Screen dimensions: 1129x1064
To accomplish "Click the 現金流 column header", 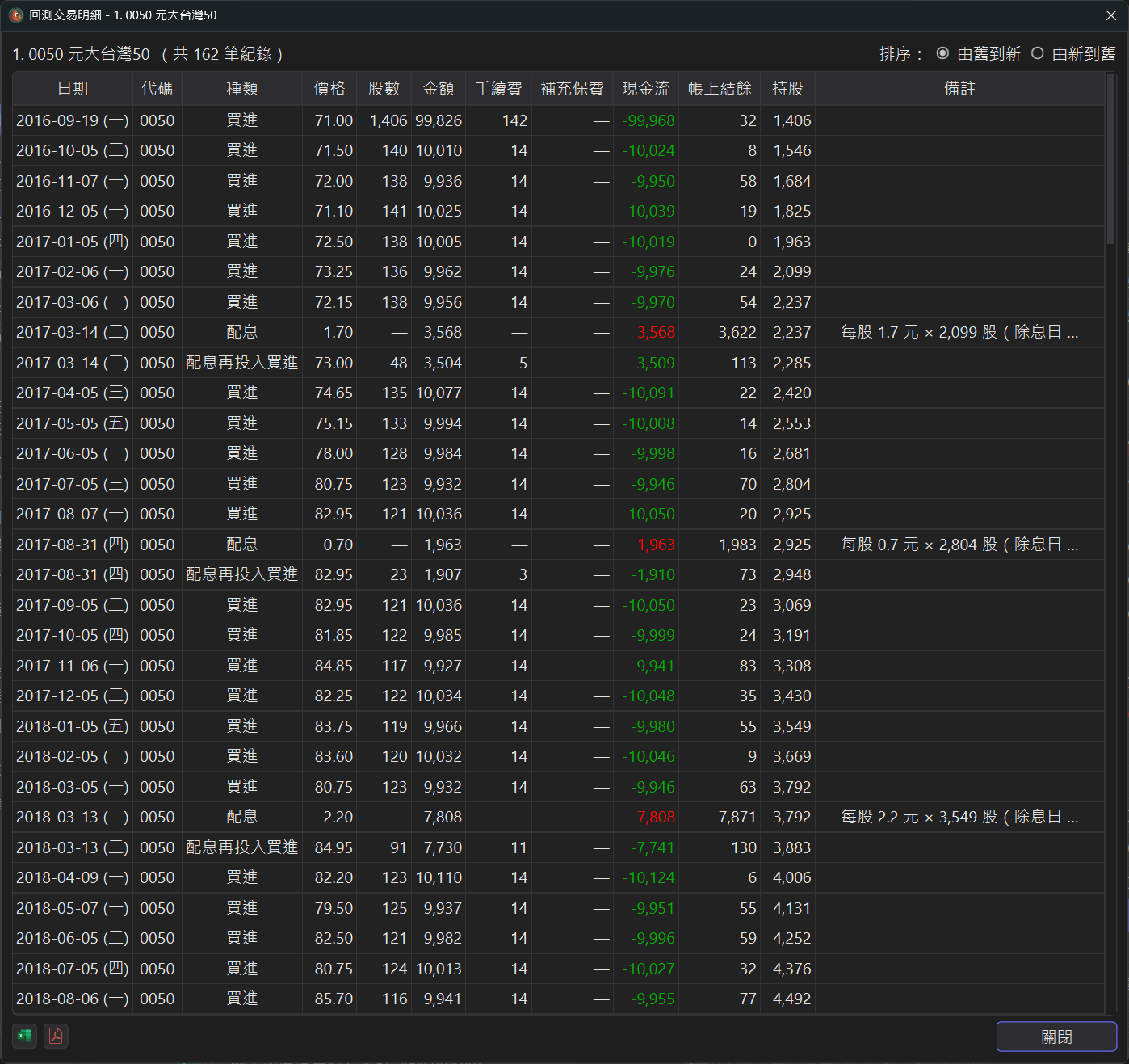I will point(646,89).
